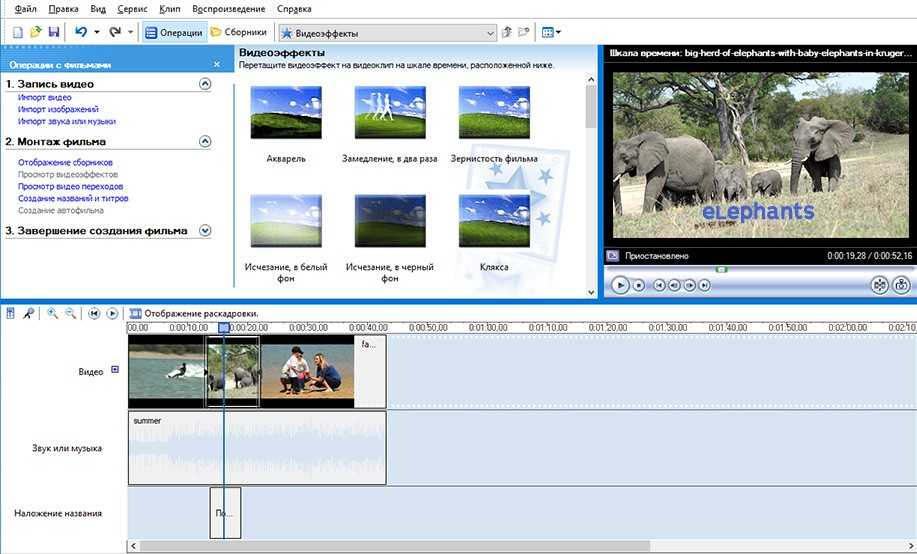This screenshot has height=554, width=917.
Task: Toggle the Сборники collections pane button
Action: pos(239,32)
